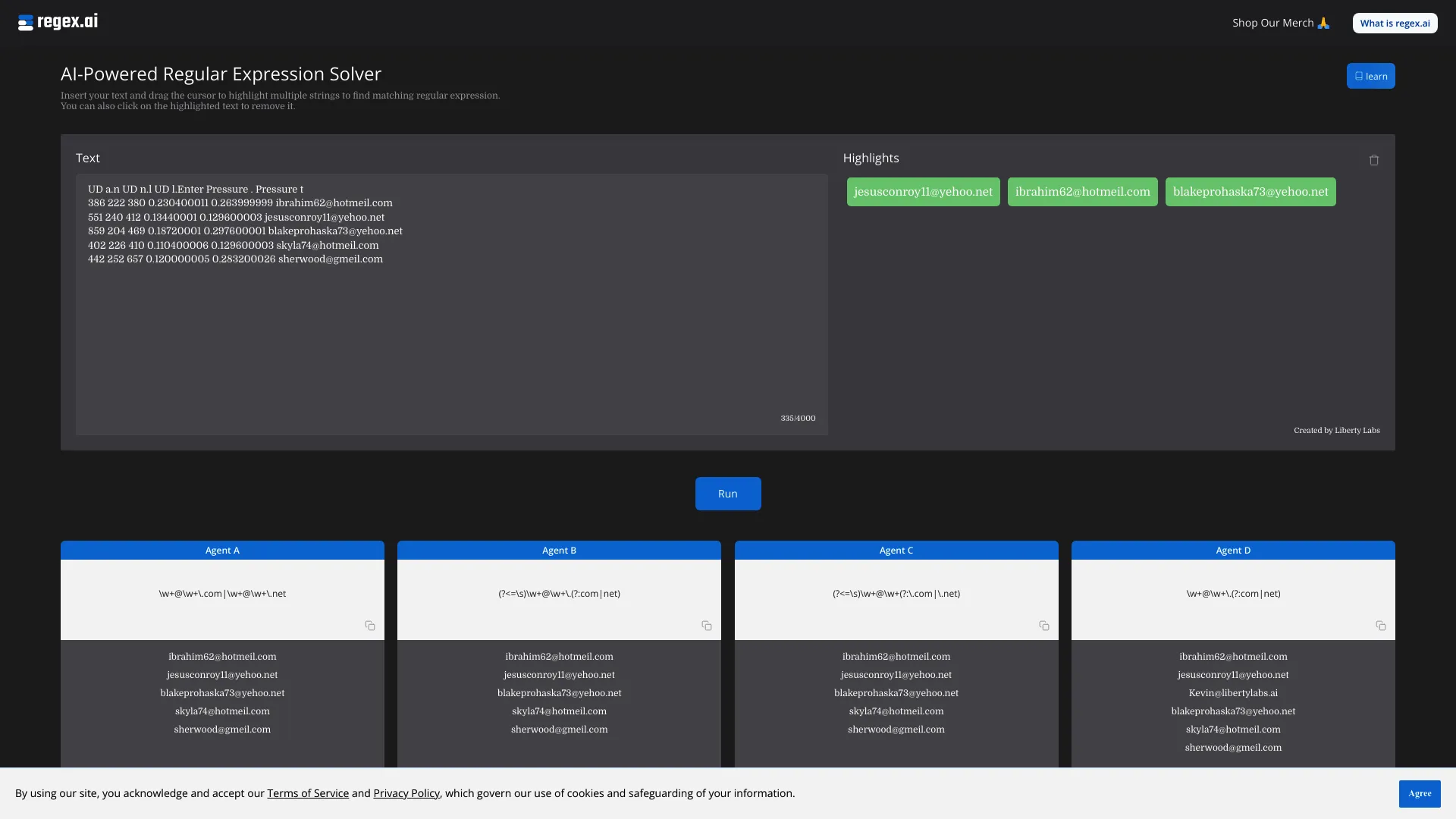1456x819 pixels.
Task: Select the Agent A header
Action: (222, 551)
